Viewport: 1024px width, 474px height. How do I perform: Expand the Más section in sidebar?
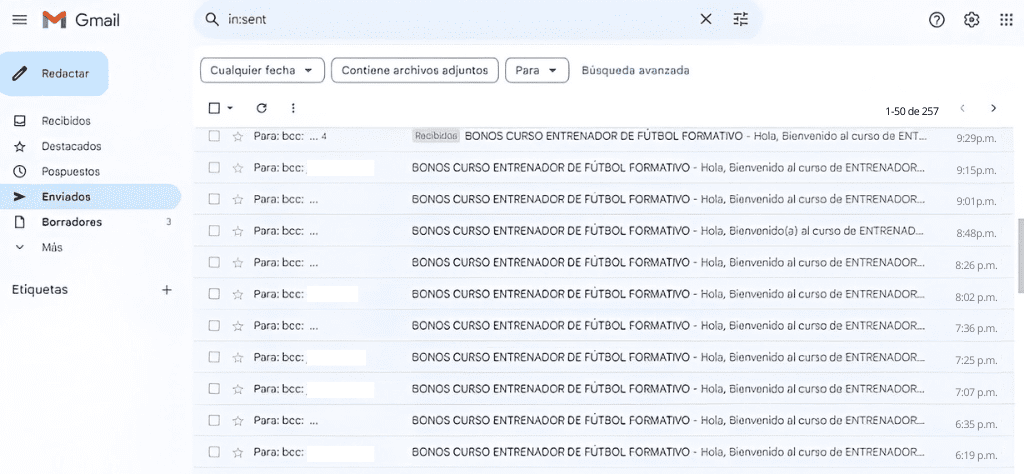52,247
